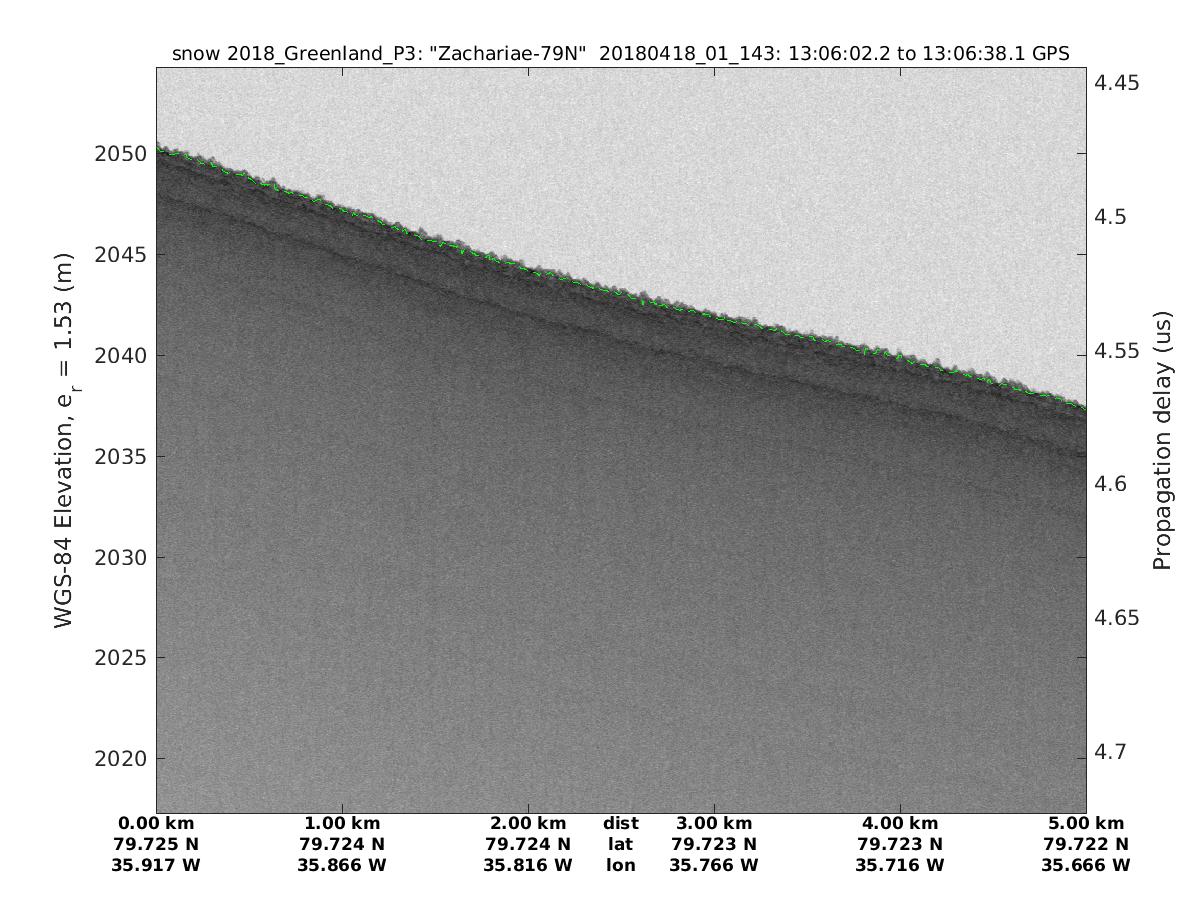Click the 4.5 propagation delay tick label
Image resolution: width=1200 pixels, height=900 pixels.
[x=1112, y=217]
